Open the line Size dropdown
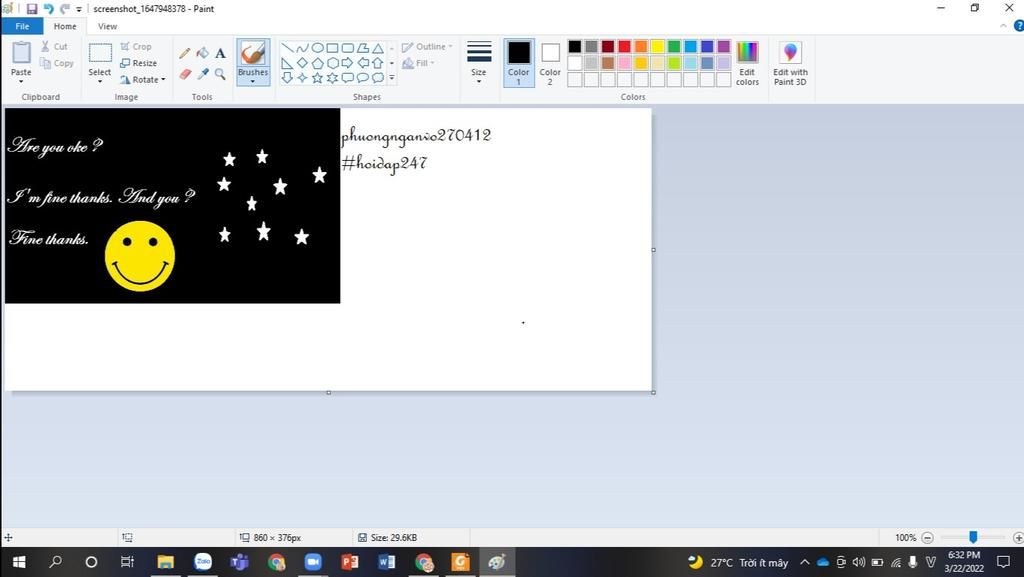This screenshot has height=577, width=1024. [x=479, y=63]
